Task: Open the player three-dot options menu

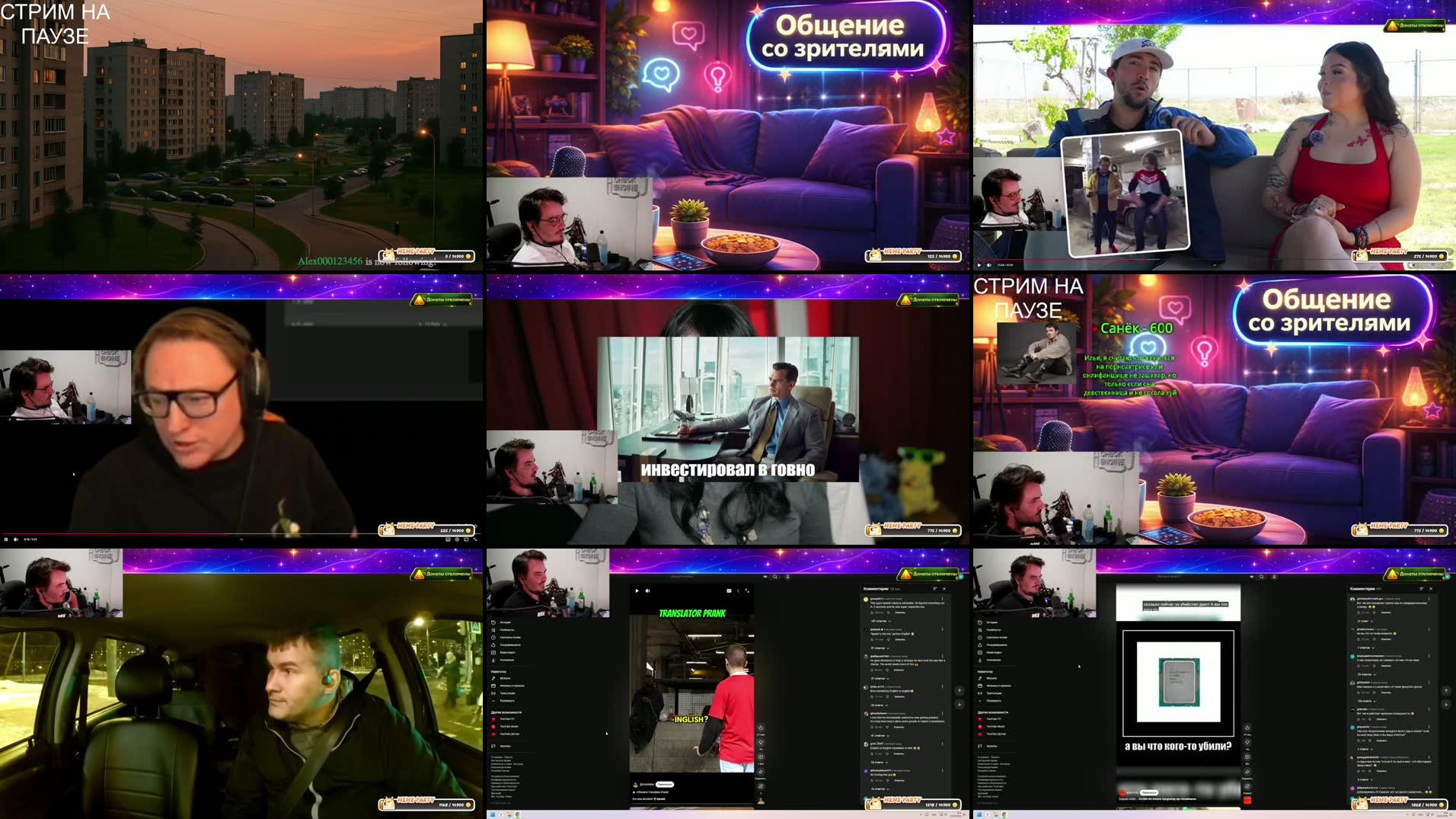Action: [738, 590]
